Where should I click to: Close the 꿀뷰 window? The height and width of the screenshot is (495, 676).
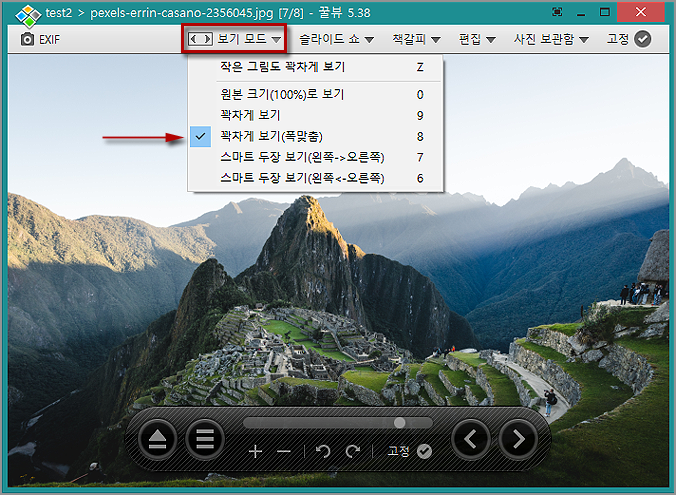click(x=641, y=12)
